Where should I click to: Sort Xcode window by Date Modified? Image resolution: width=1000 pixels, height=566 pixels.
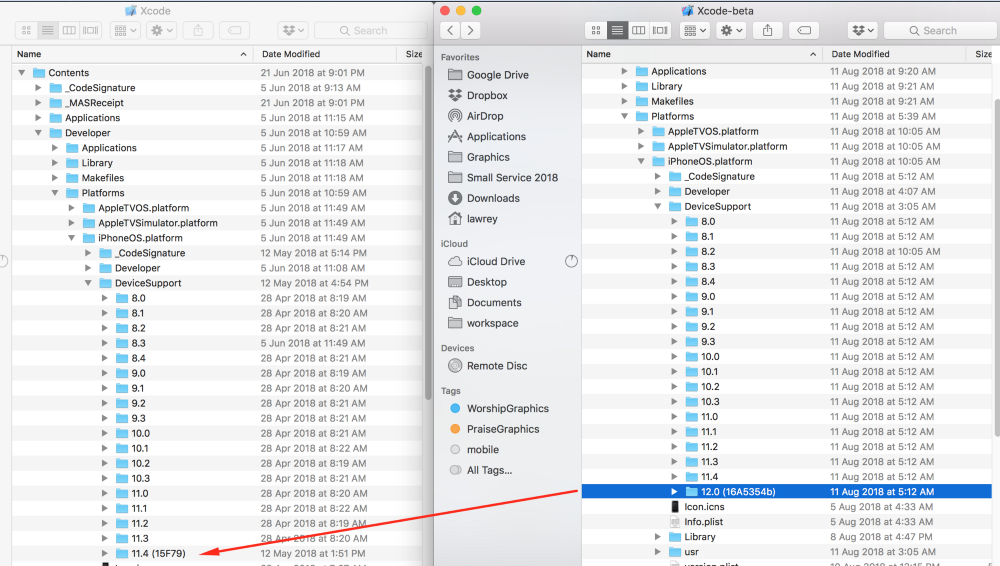pyautogui.click(x=326, y=54)
